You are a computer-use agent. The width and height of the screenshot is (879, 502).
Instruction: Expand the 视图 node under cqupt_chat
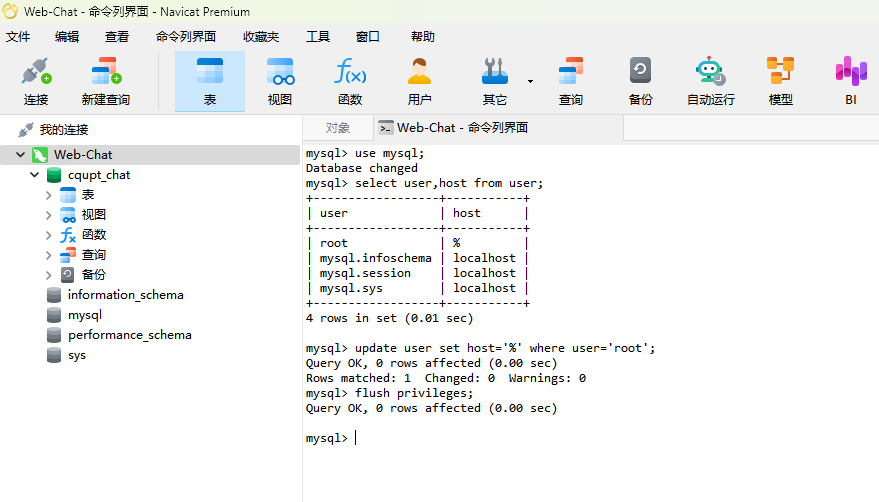pos(48,215)
